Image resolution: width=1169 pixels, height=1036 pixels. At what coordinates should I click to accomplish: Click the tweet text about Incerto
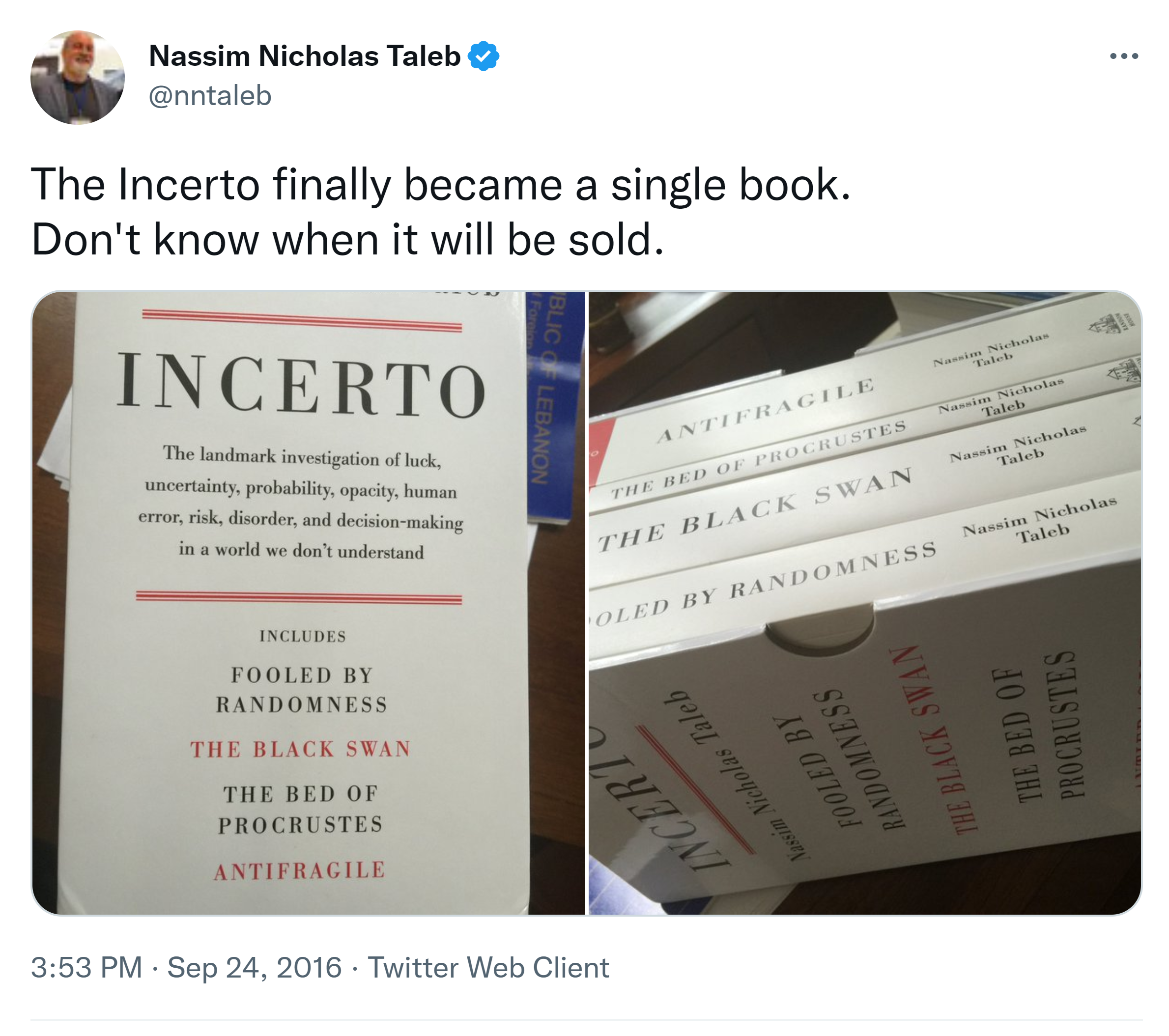[x=440, y=212]
